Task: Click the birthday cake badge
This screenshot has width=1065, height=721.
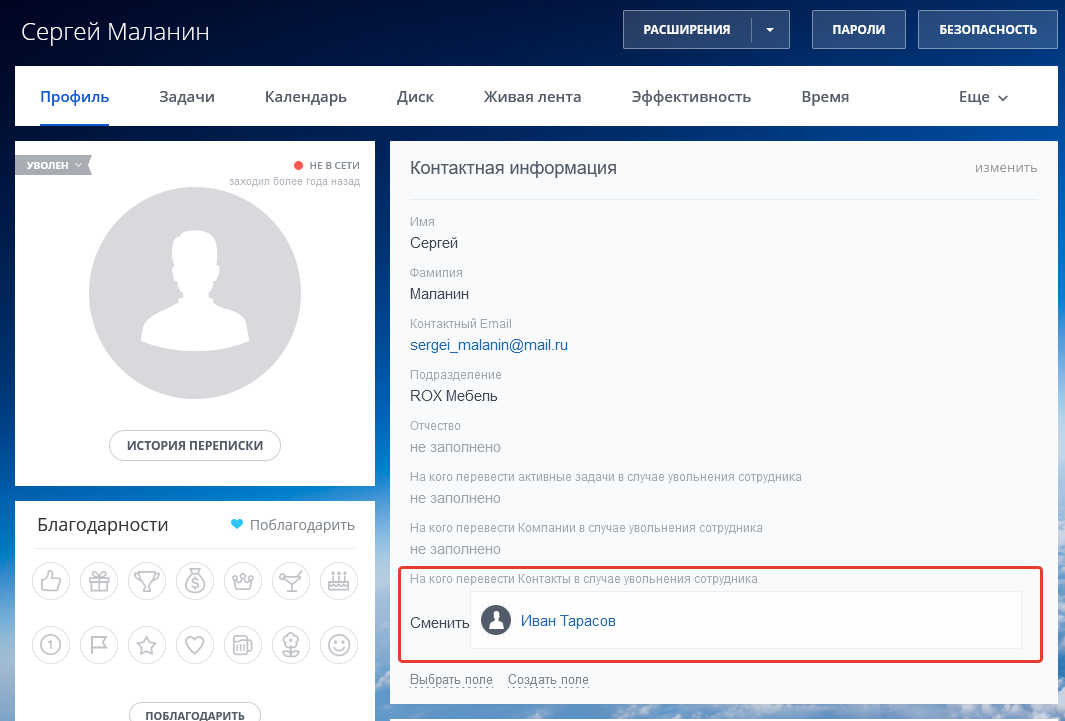Action: 339,580
